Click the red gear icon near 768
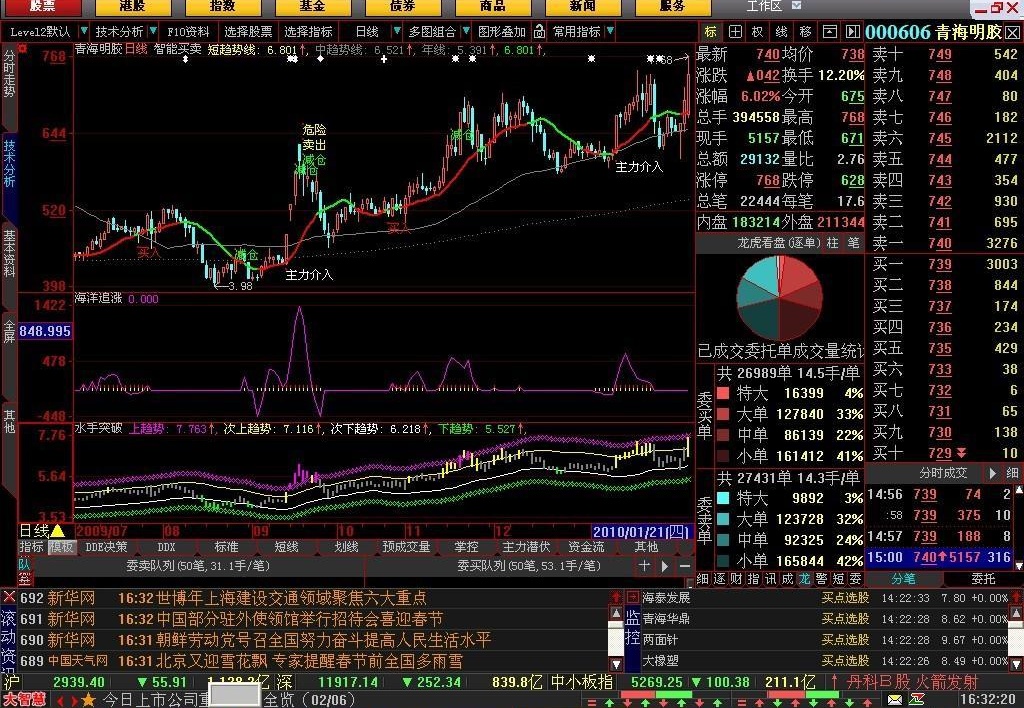Screen dimensions: 1024x708 tap(23, 48)
